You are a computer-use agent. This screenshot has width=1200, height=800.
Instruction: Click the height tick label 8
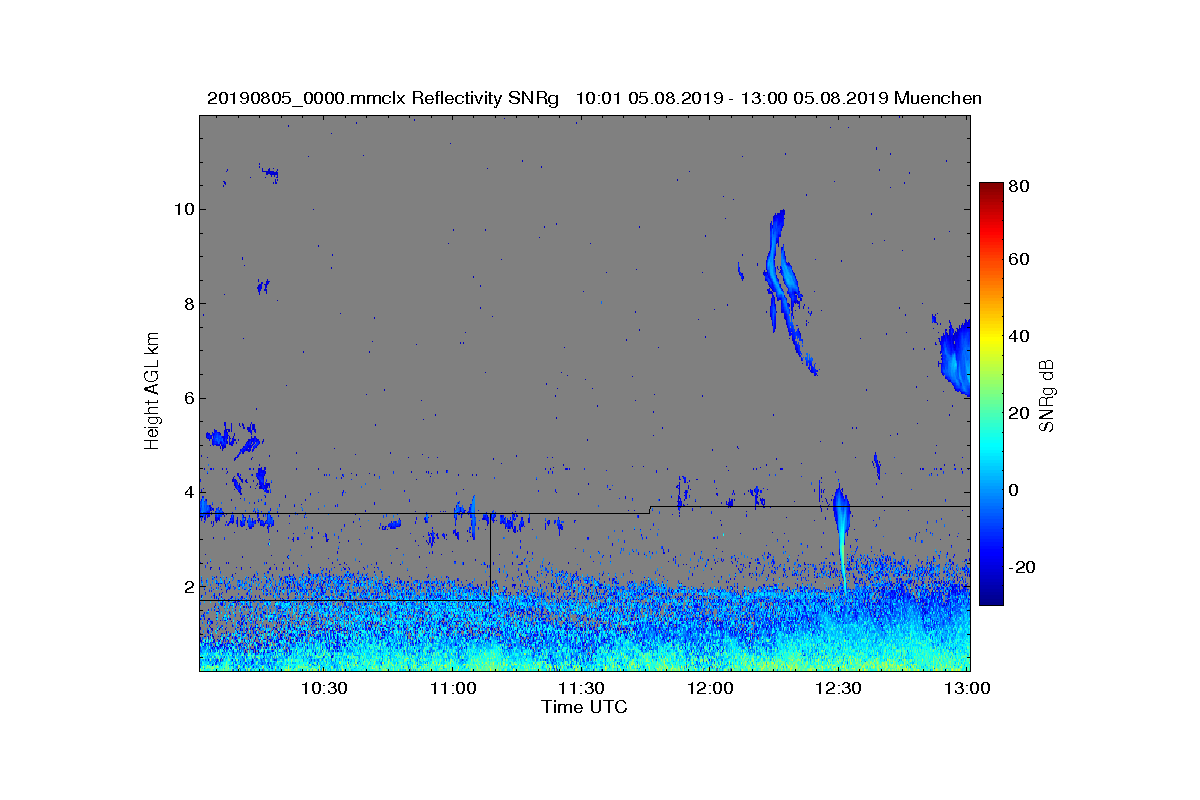(187, 304)
